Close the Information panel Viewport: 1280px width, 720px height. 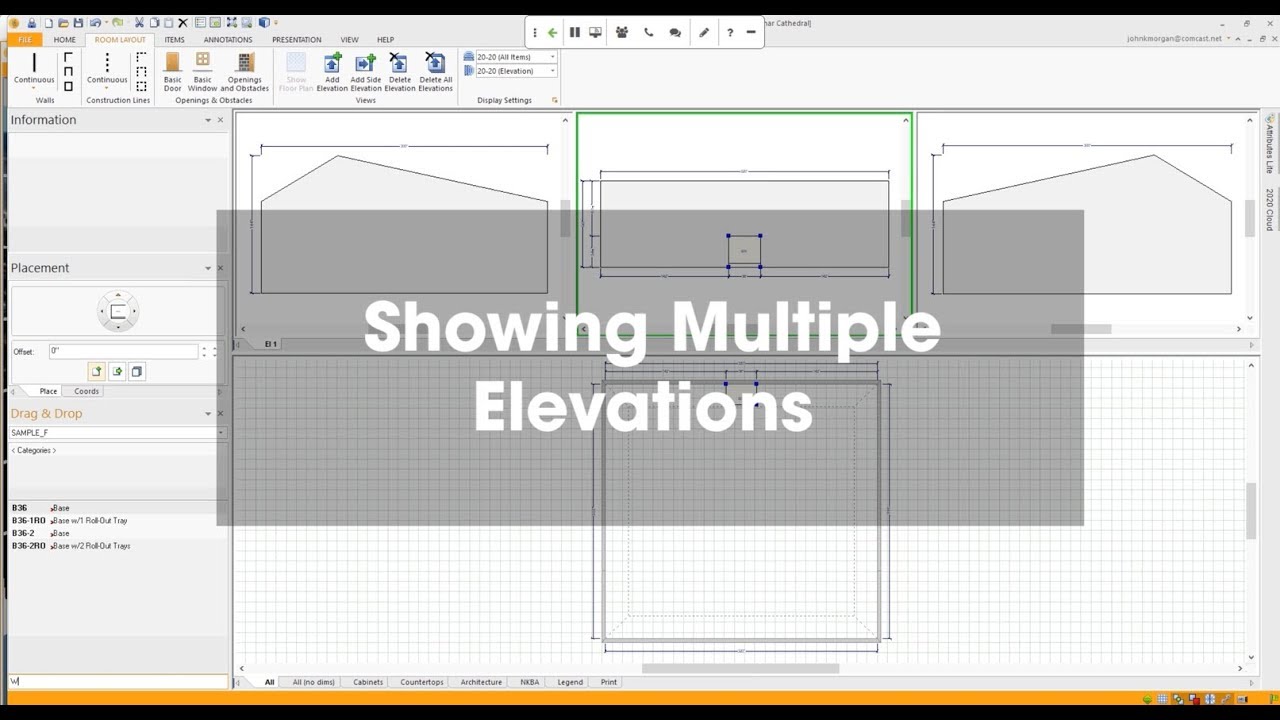pos(221,120)
